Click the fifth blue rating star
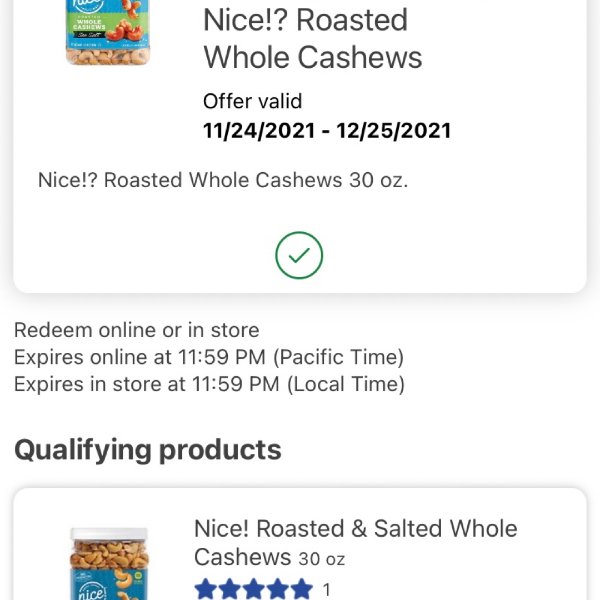This screenshot has width=600, height=600. (x=302, y=589)
